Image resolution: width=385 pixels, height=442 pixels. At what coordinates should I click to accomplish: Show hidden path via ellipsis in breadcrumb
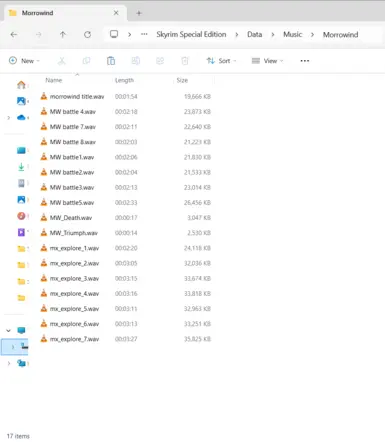pyautogui.click(x=144, y=34)
